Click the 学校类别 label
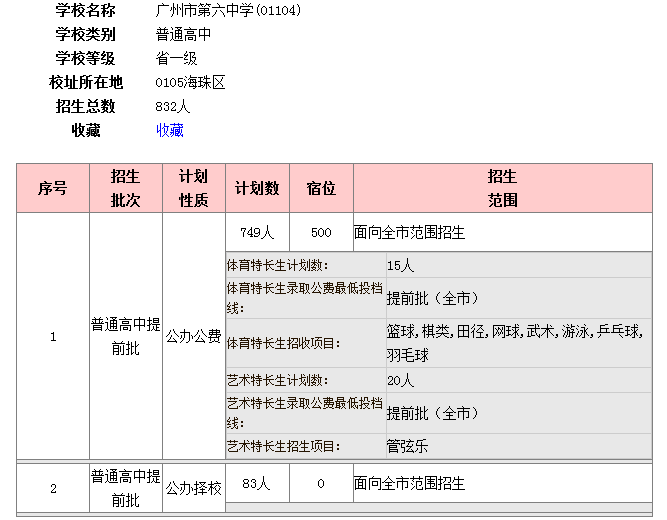 (86, 34)
